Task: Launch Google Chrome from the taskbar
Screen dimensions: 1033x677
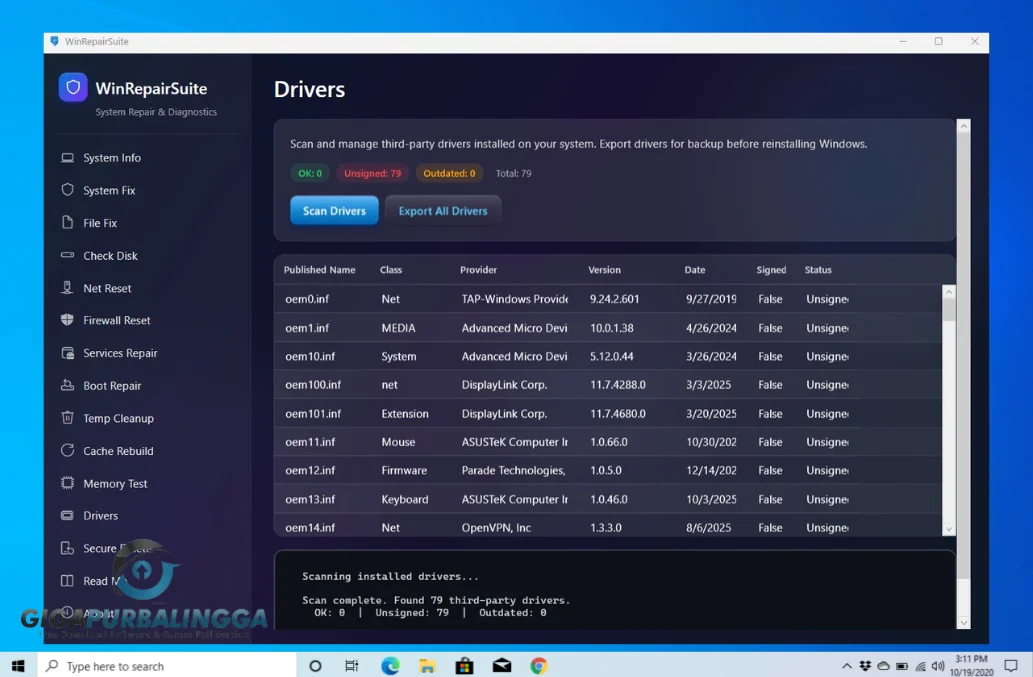Action: (539, 666)
